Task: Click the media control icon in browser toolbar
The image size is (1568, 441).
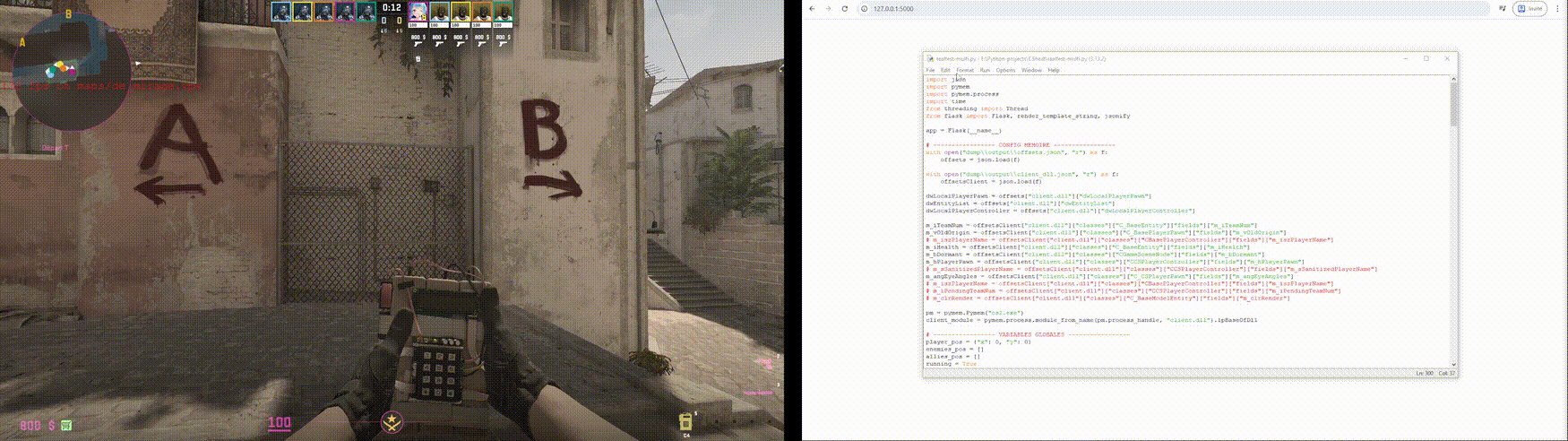Action: click(x=1503, y=9)
